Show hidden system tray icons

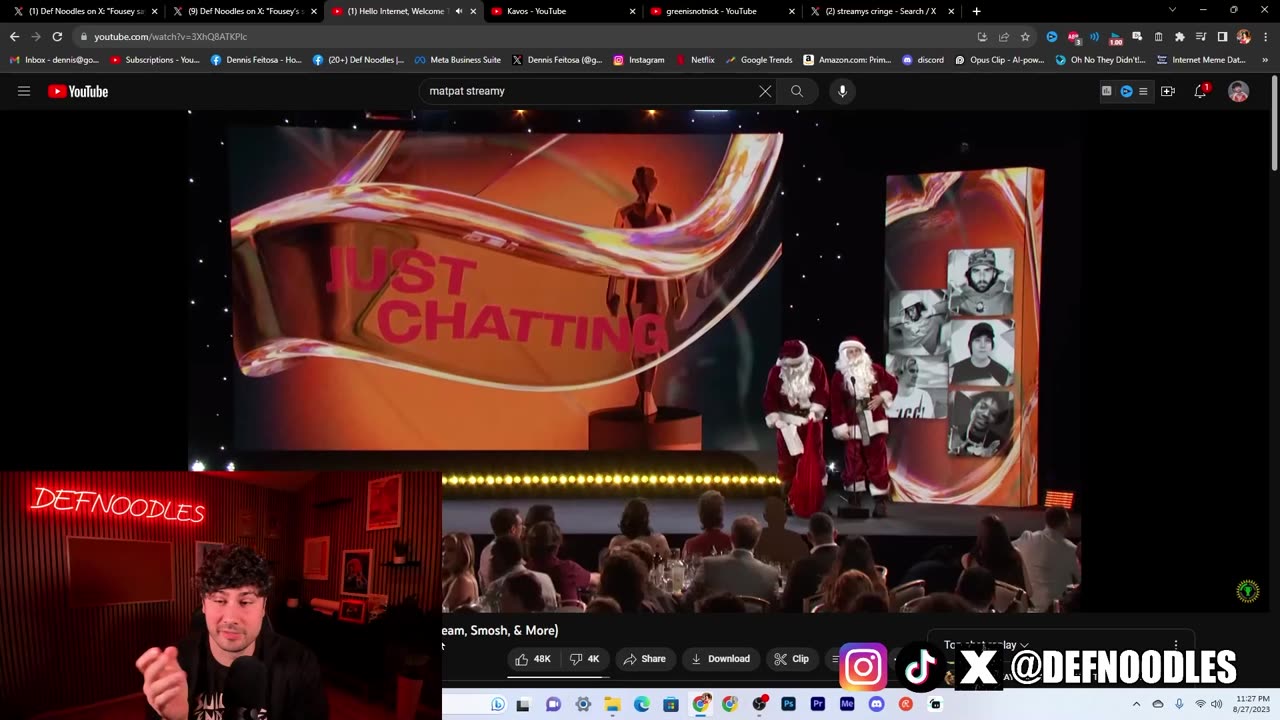tap(1136, 704)
